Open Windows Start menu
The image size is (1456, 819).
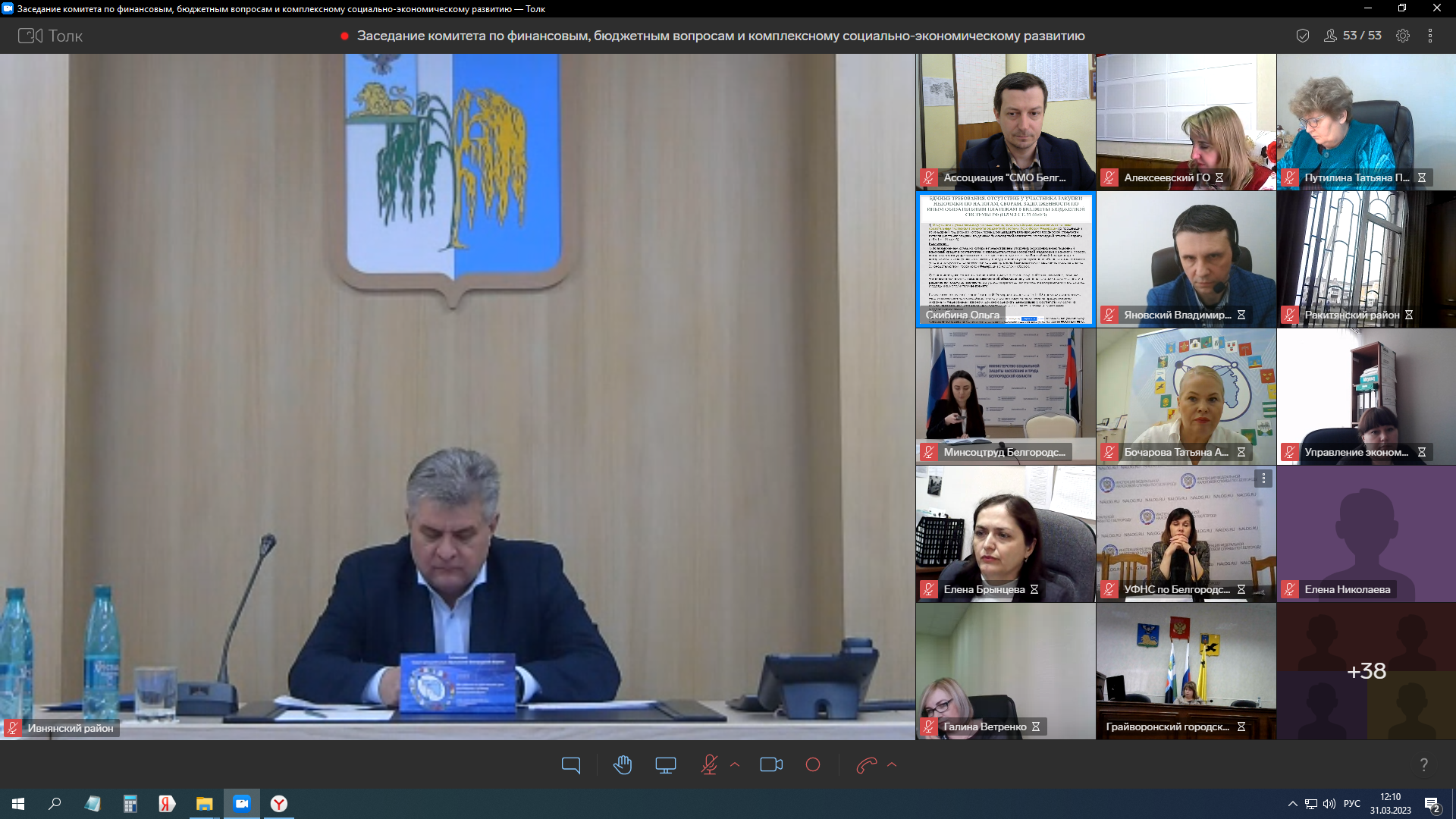pos(18,804)
